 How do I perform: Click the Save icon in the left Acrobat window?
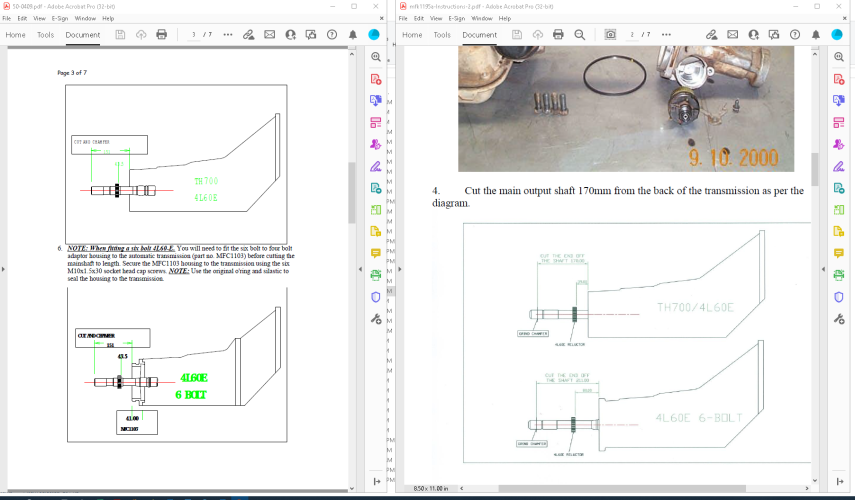(x=120, y=34)
